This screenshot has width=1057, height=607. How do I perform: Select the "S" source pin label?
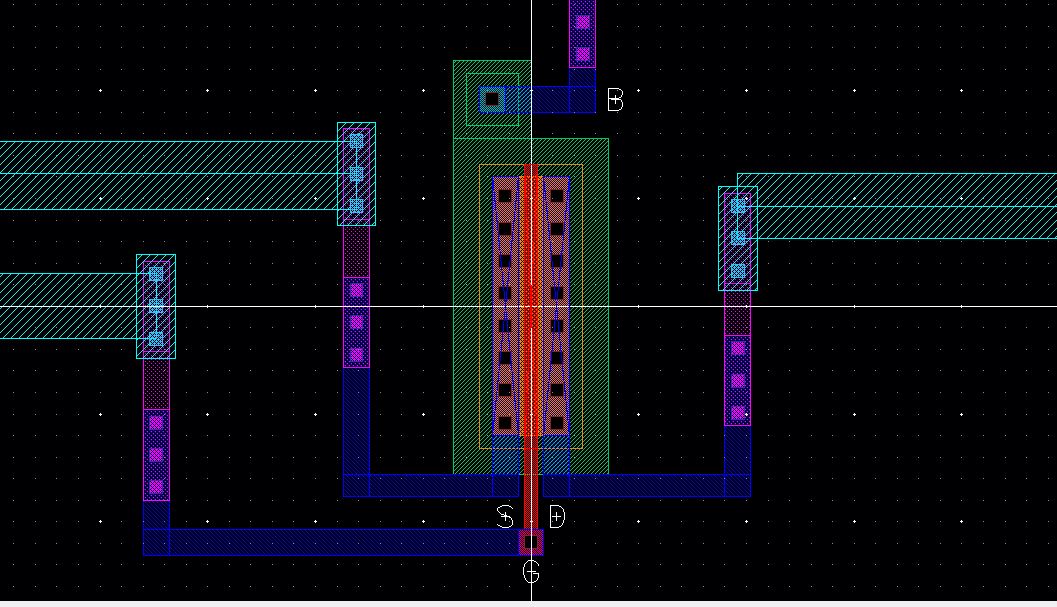click(505, 517)
